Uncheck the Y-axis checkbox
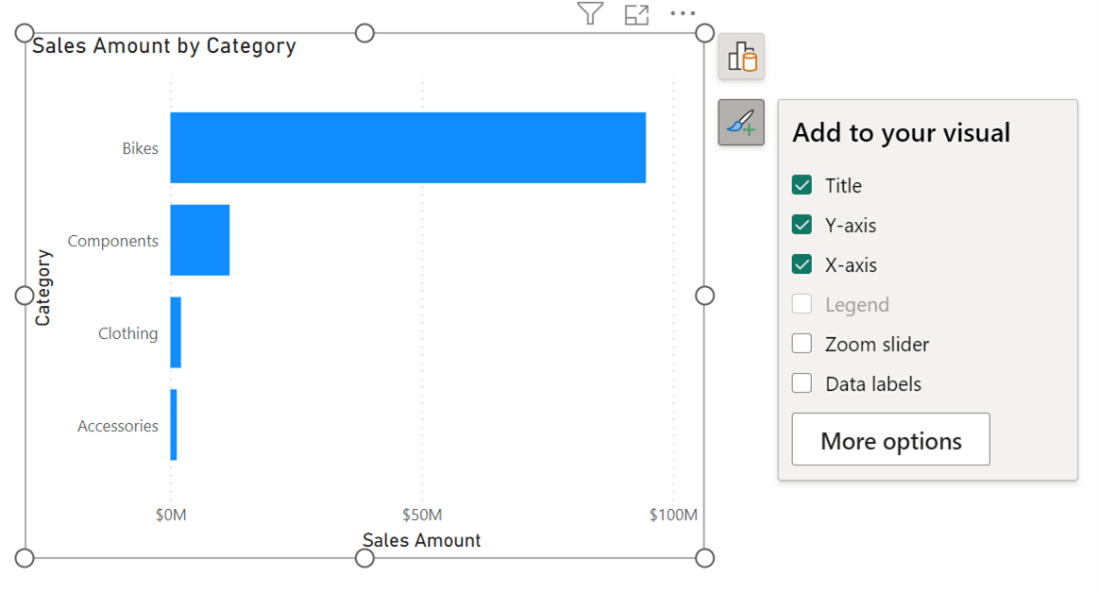This screenshot has width=1098, height=593. tap(802, 225)
